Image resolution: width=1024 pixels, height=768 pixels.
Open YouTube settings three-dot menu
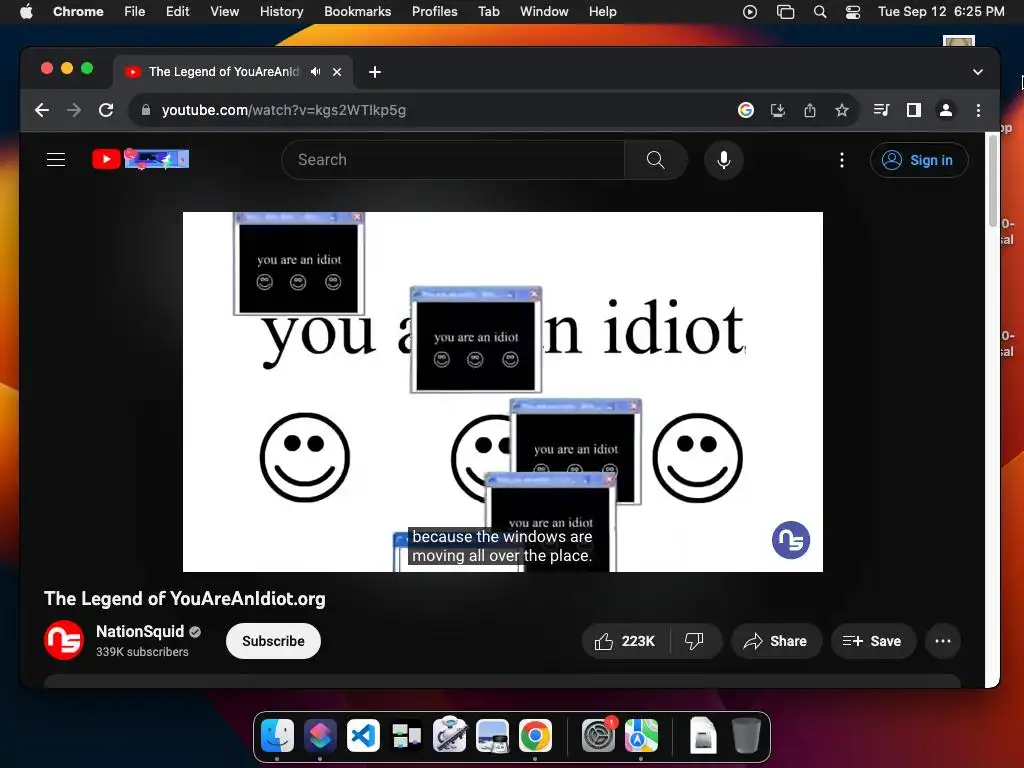pyautogui.click(x=841, y=159)
